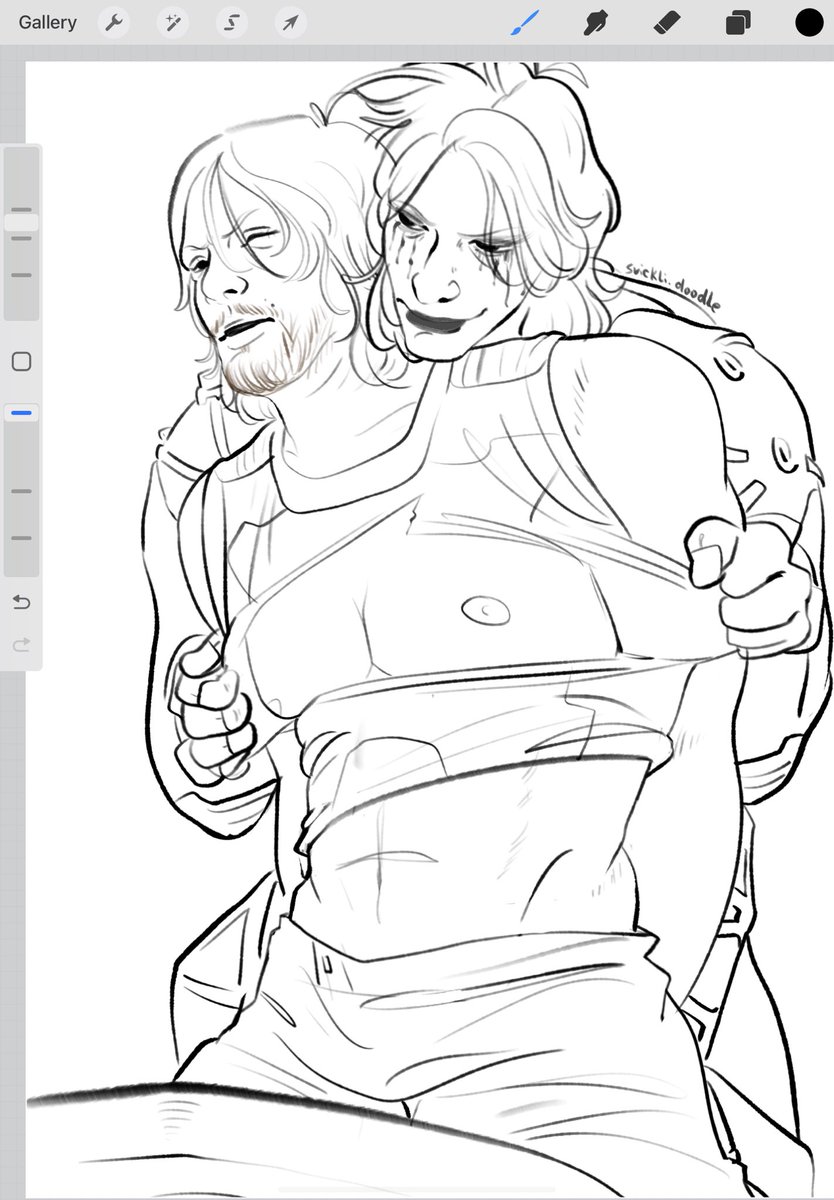Select the Brush tool
The height and width of the screenshot is (1200, 834).
pyautogui.click(x=525, y=22)
